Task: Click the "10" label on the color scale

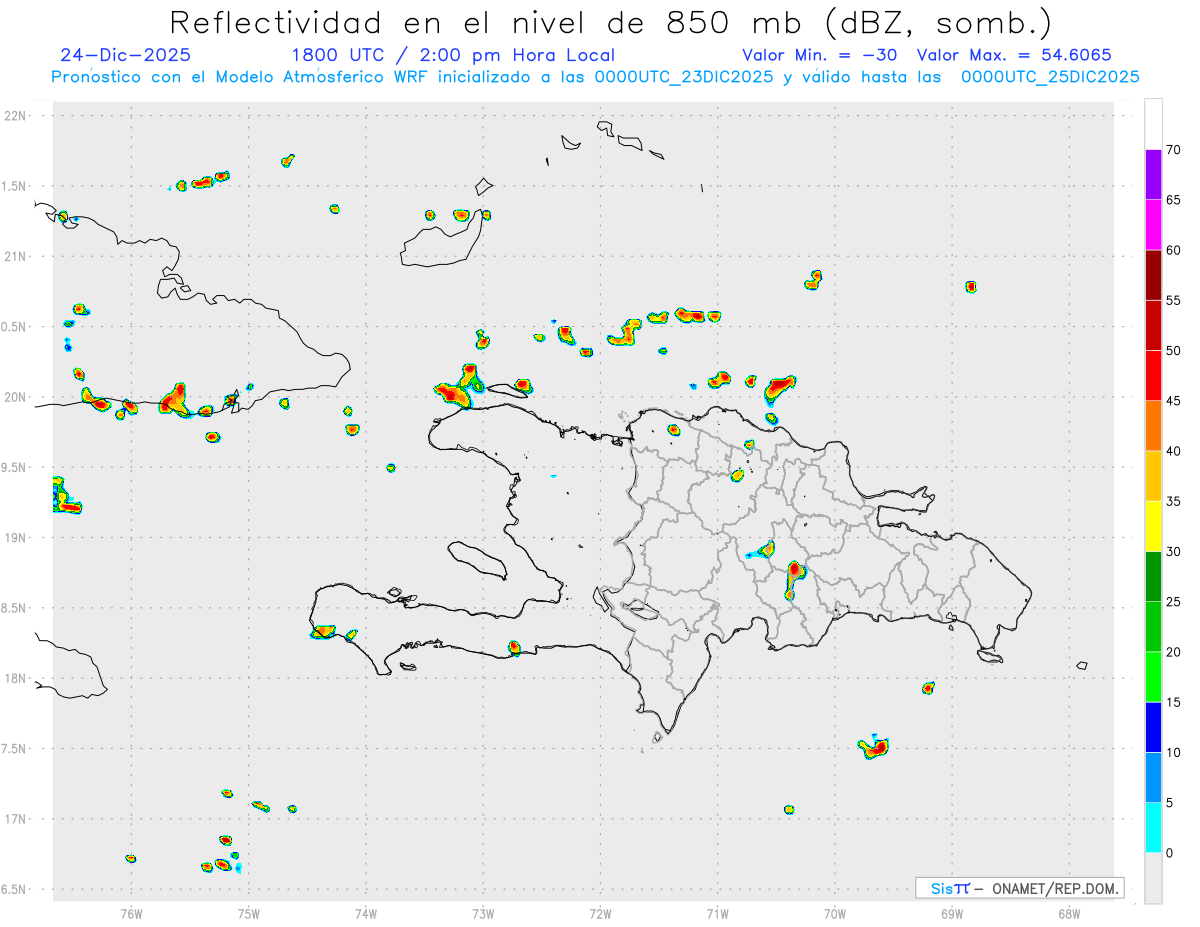Action: coord(1174,752)
